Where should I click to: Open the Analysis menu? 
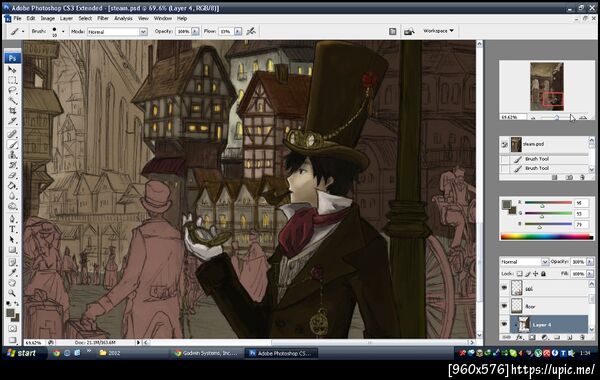pyautogui.click(x=123, y=18)
